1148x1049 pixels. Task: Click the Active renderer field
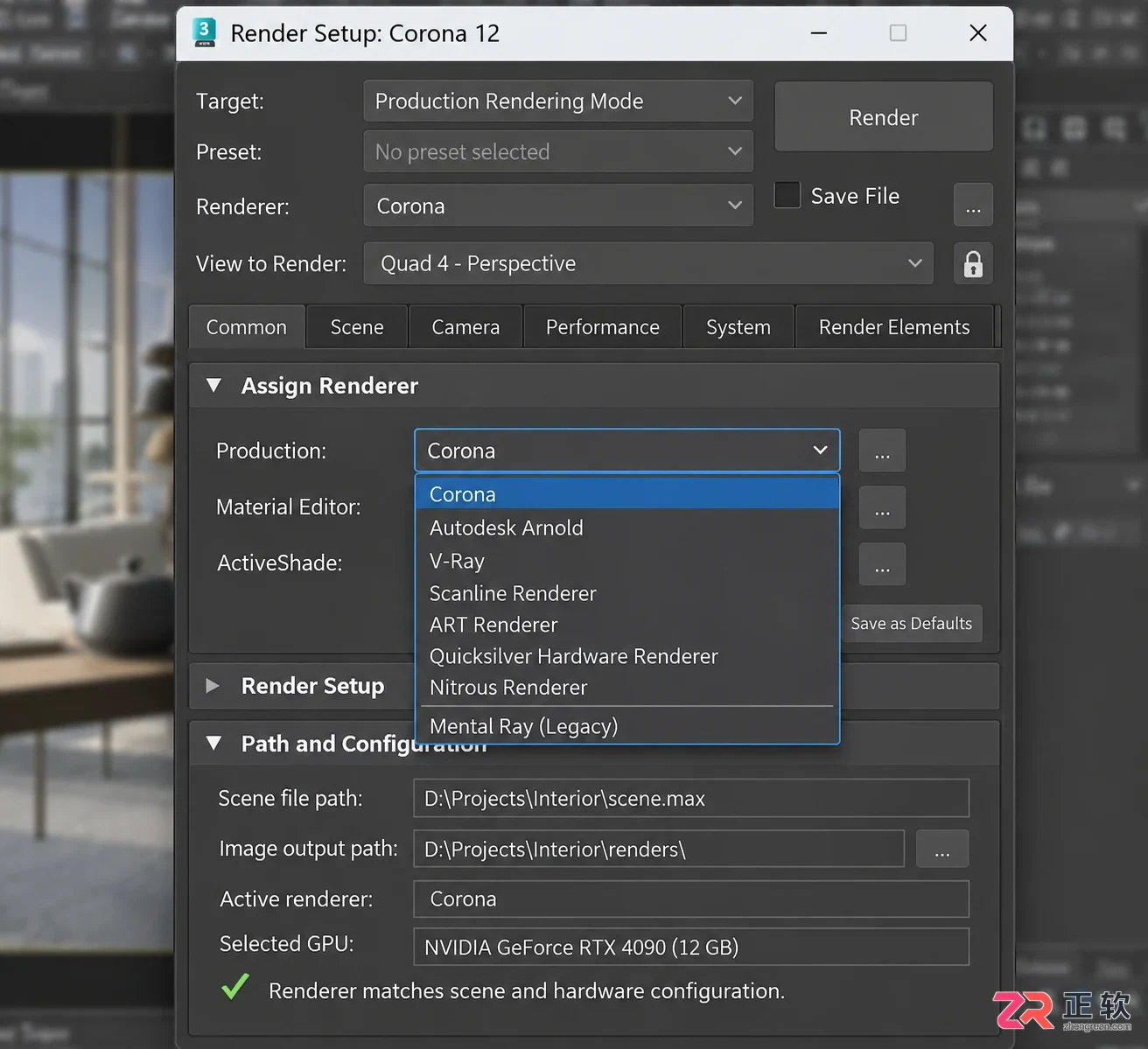691,899
